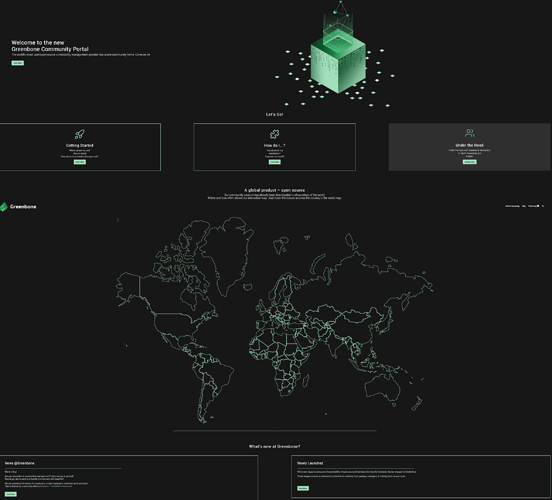Click the button in the Newly Launched panel

(303, 488)
